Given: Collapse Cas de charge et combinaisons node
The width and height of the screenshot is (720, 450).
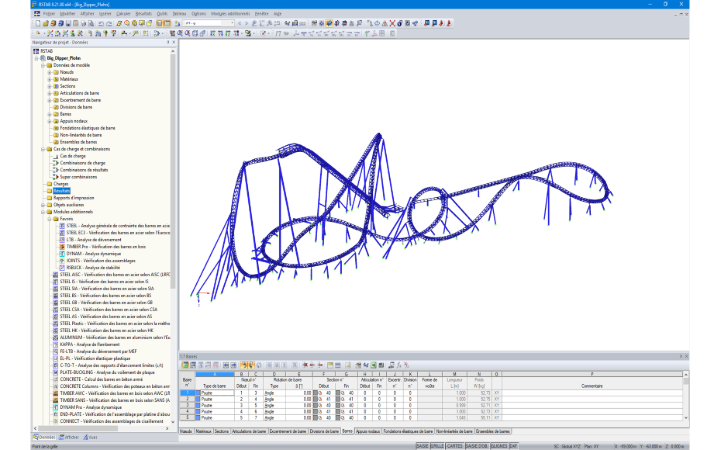Looking at the screenshot, I should tap(43, 149).
